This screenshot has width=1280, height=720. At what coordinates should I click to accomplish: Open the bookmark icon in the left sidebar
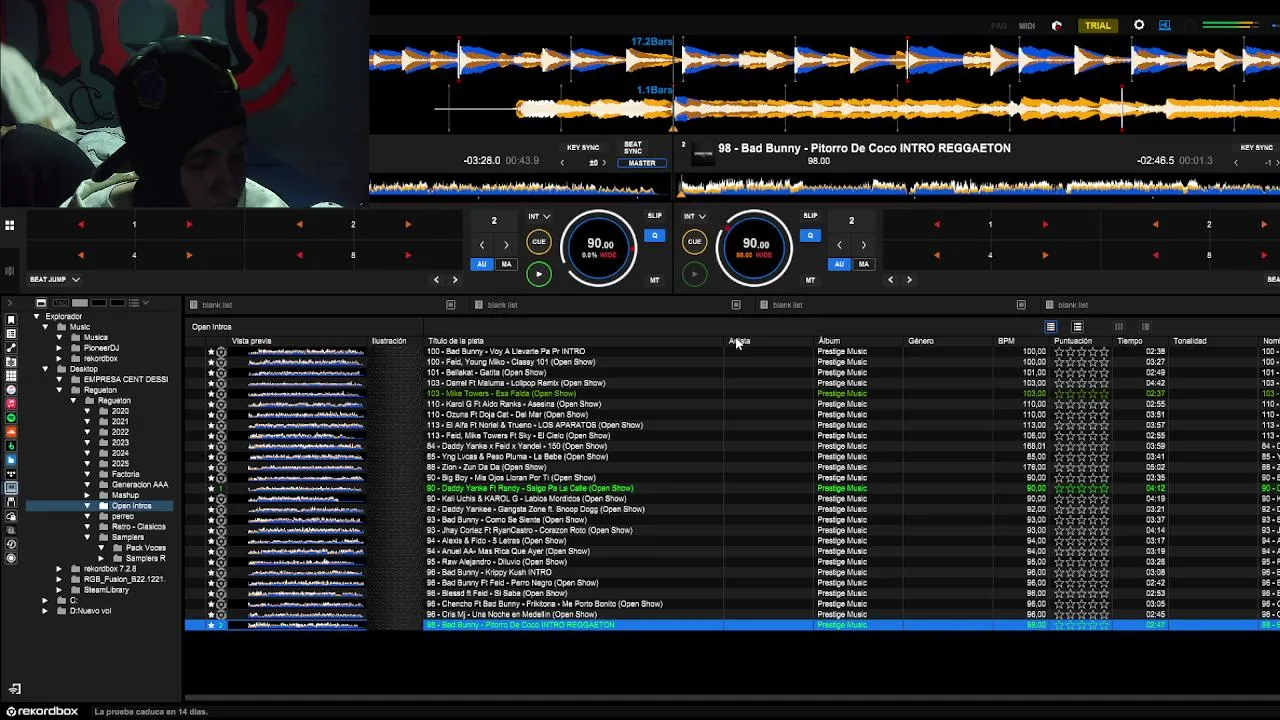point(11,320)
